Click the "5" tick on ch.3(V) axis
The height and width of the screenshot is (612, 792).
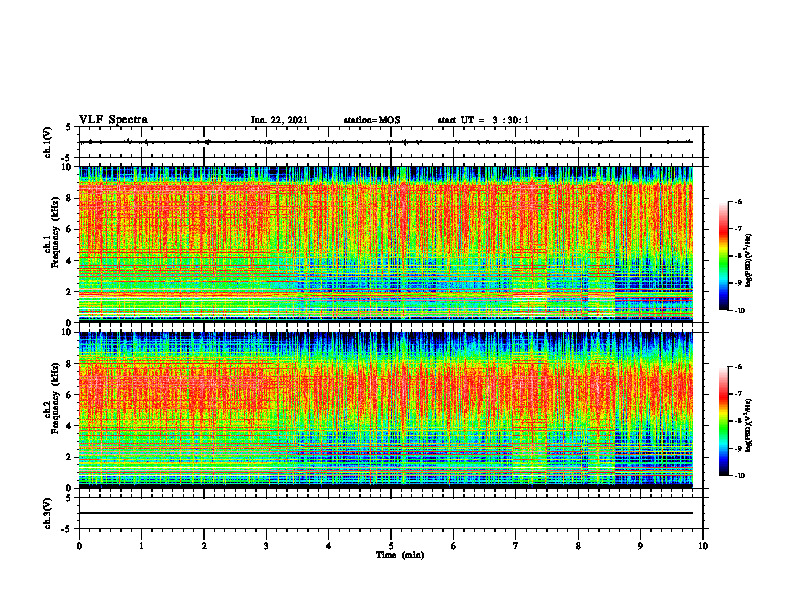point(69,498)
